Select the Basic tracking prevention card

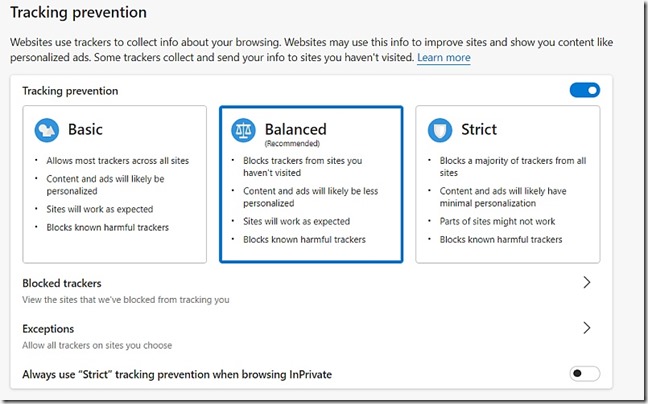point(114,184)
